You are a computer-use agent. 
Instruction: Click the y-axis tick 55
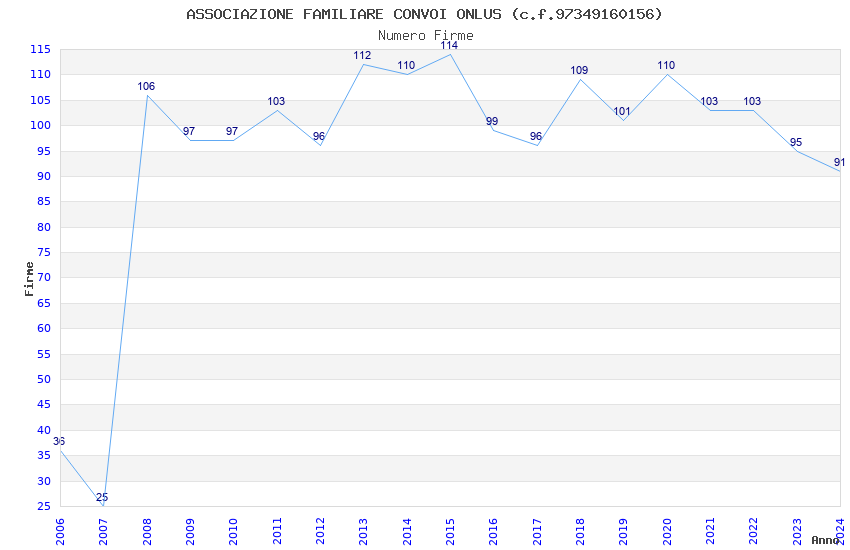coord(44,354)
